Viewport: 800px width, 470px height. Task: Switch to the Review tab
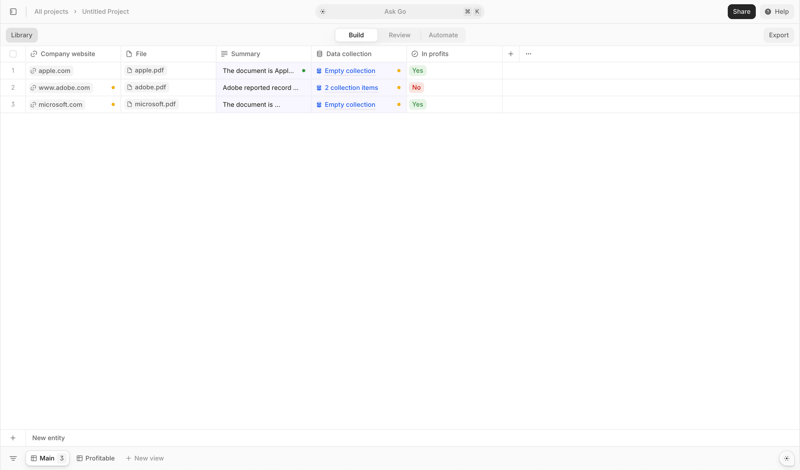click(x=399, y=35)
